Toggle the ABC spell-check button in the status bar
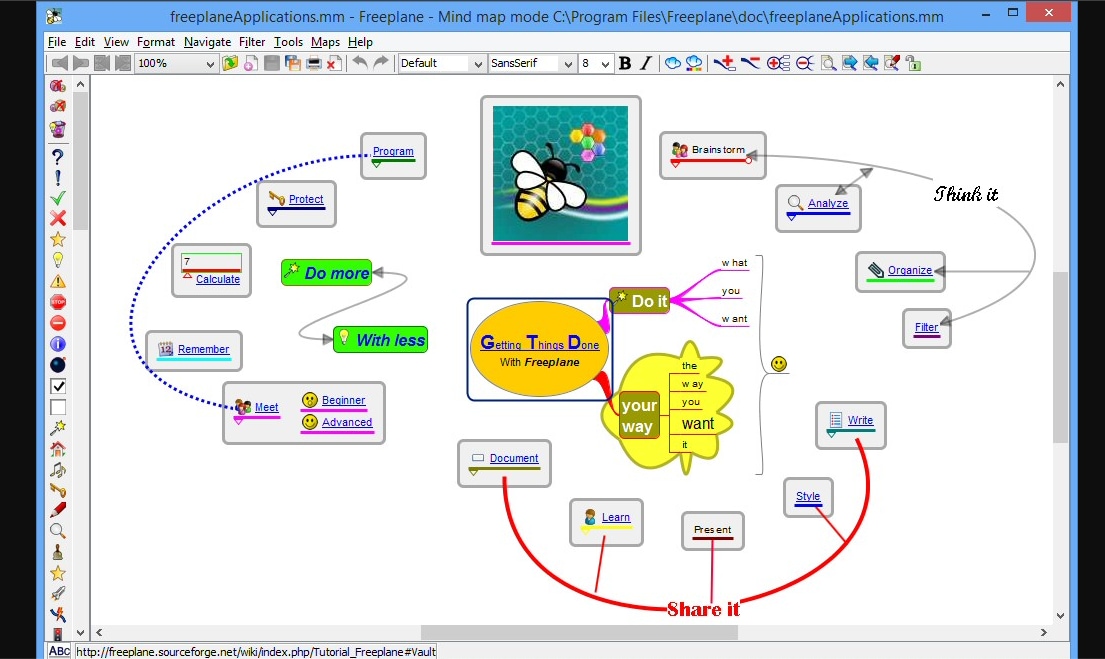 click(59, 651)
